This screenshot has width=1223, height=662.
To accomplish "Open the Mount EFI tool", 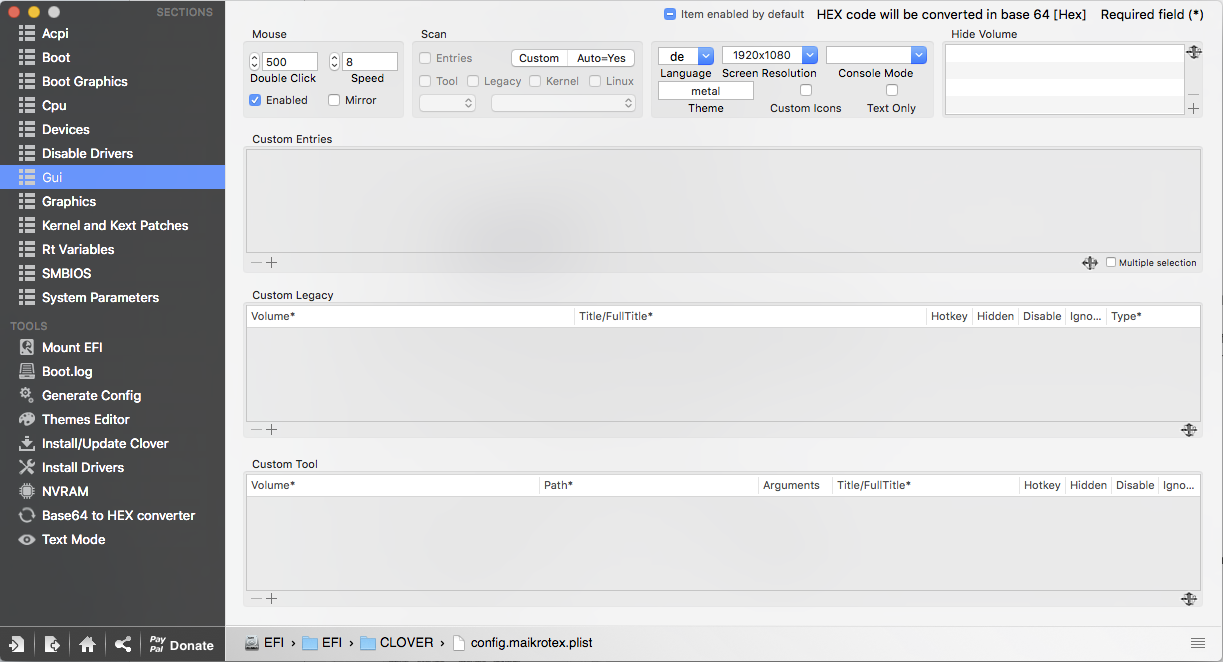I will tap(72, 347).
